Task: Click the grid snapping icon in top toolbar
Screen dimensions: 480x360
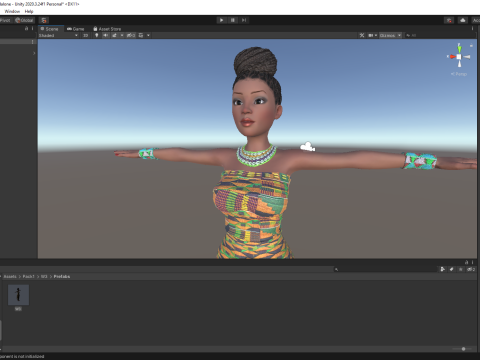Action: tap(44, 20)
